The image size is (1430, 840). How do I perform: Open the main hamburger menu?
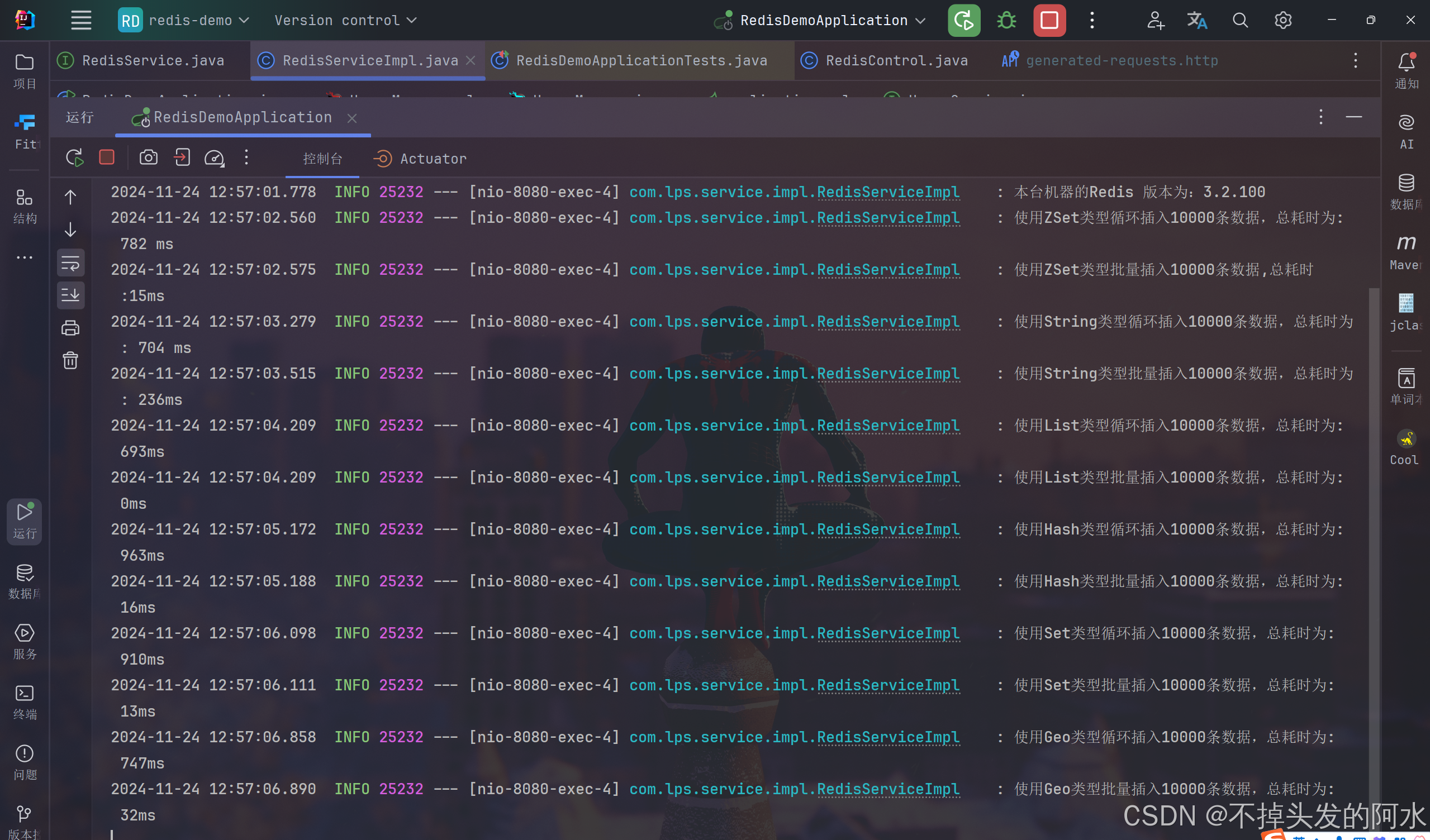point(81,21)
